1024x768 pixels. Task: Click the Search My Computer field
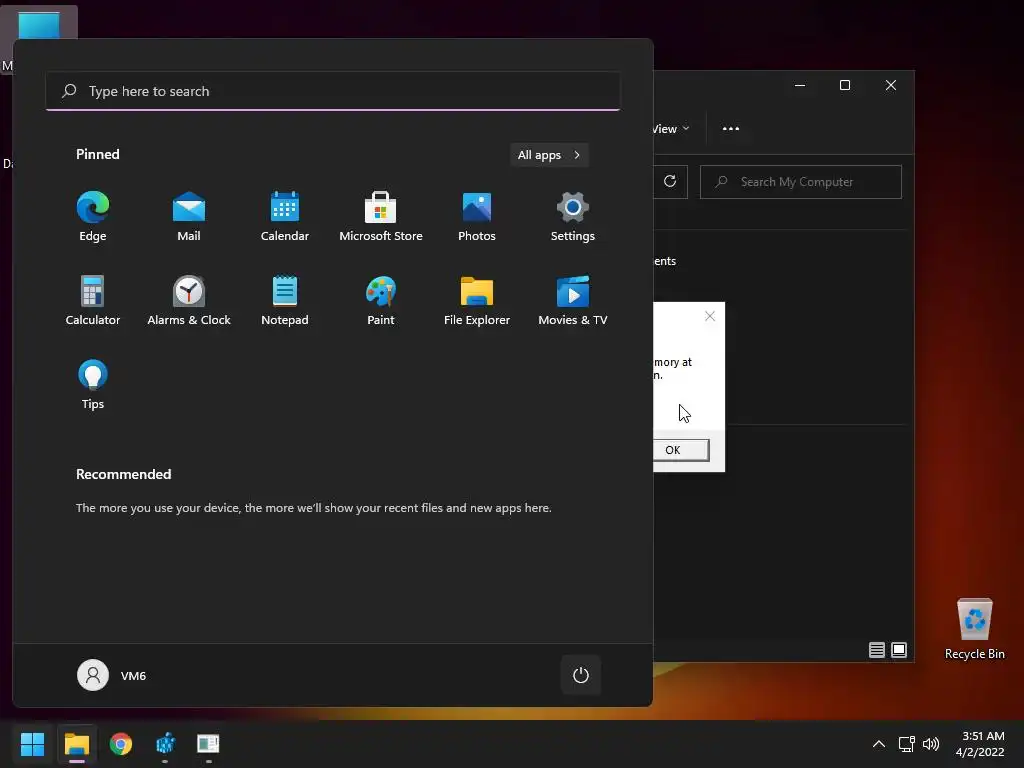801,182
